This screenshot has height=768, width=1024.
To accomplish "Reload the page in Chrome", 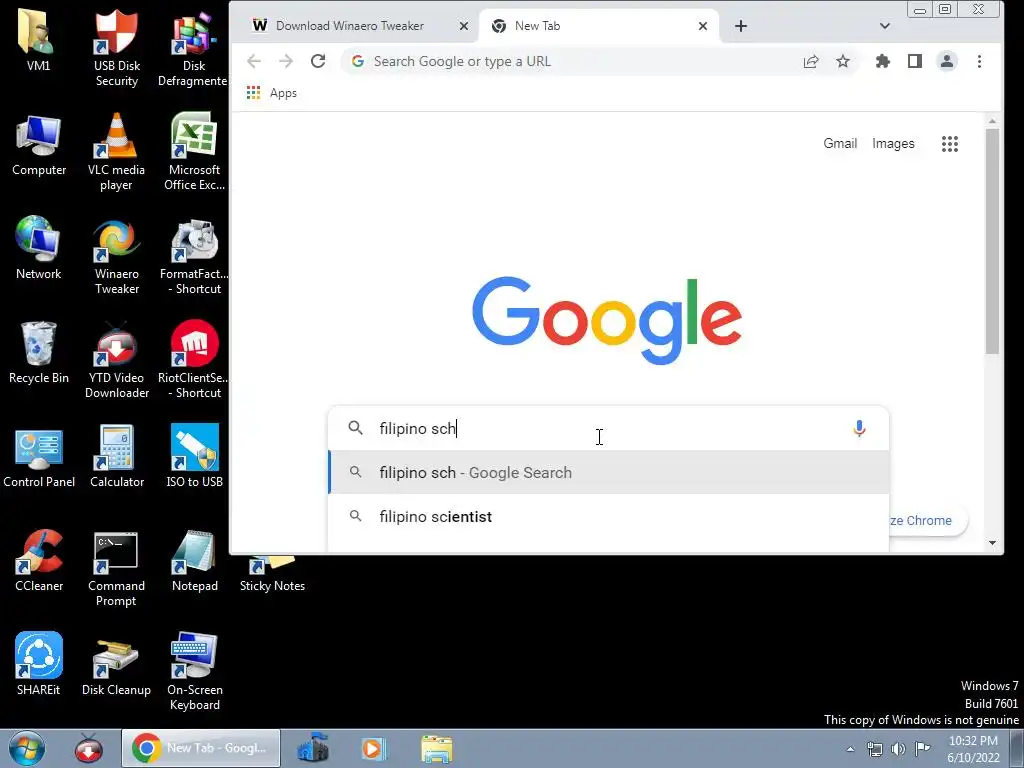I will pyautogui.click(x=318, y=61).
